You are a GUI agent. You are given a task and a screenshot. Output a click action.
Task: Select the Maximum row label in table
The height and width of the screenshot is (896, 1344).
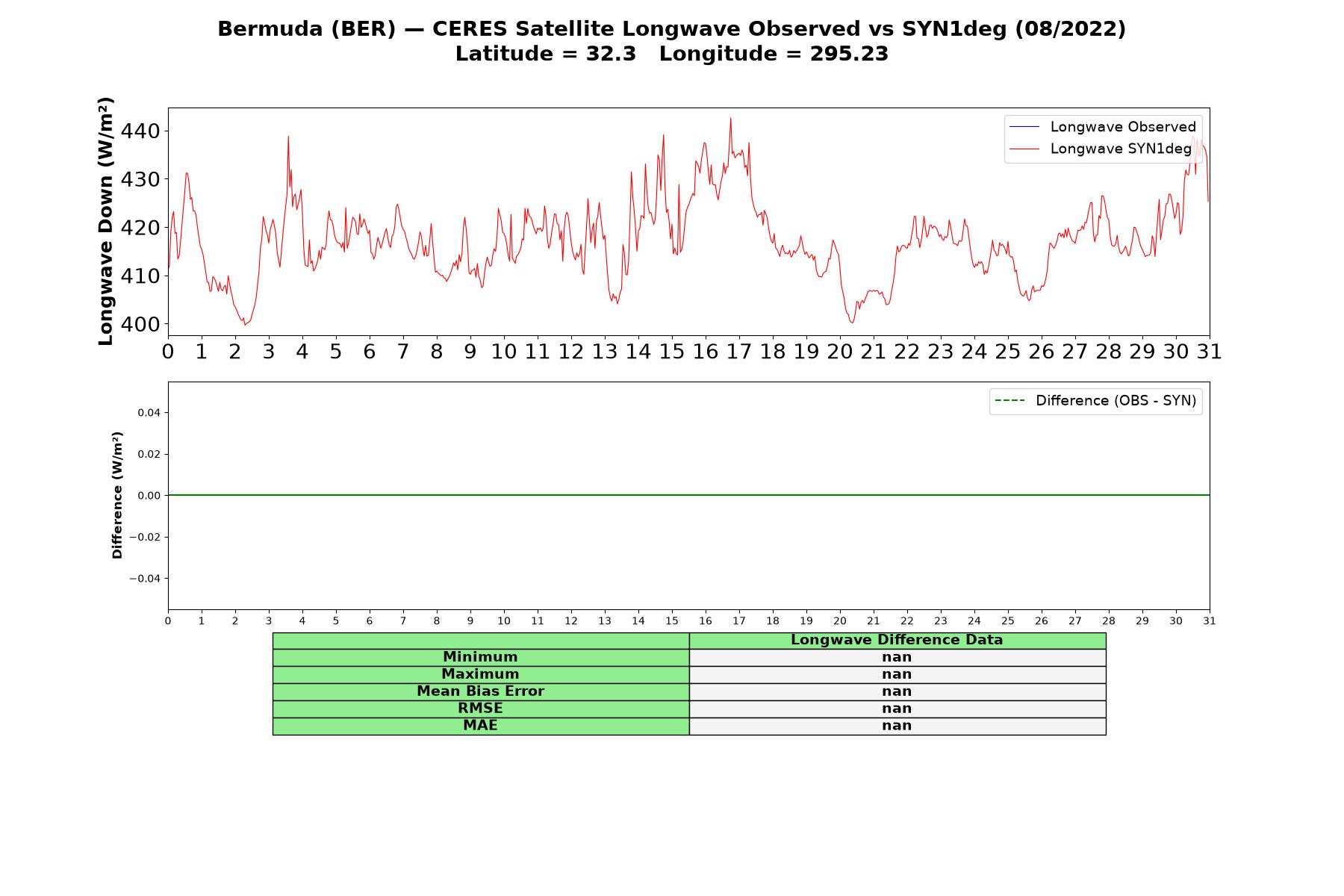(x=480, y=674)
